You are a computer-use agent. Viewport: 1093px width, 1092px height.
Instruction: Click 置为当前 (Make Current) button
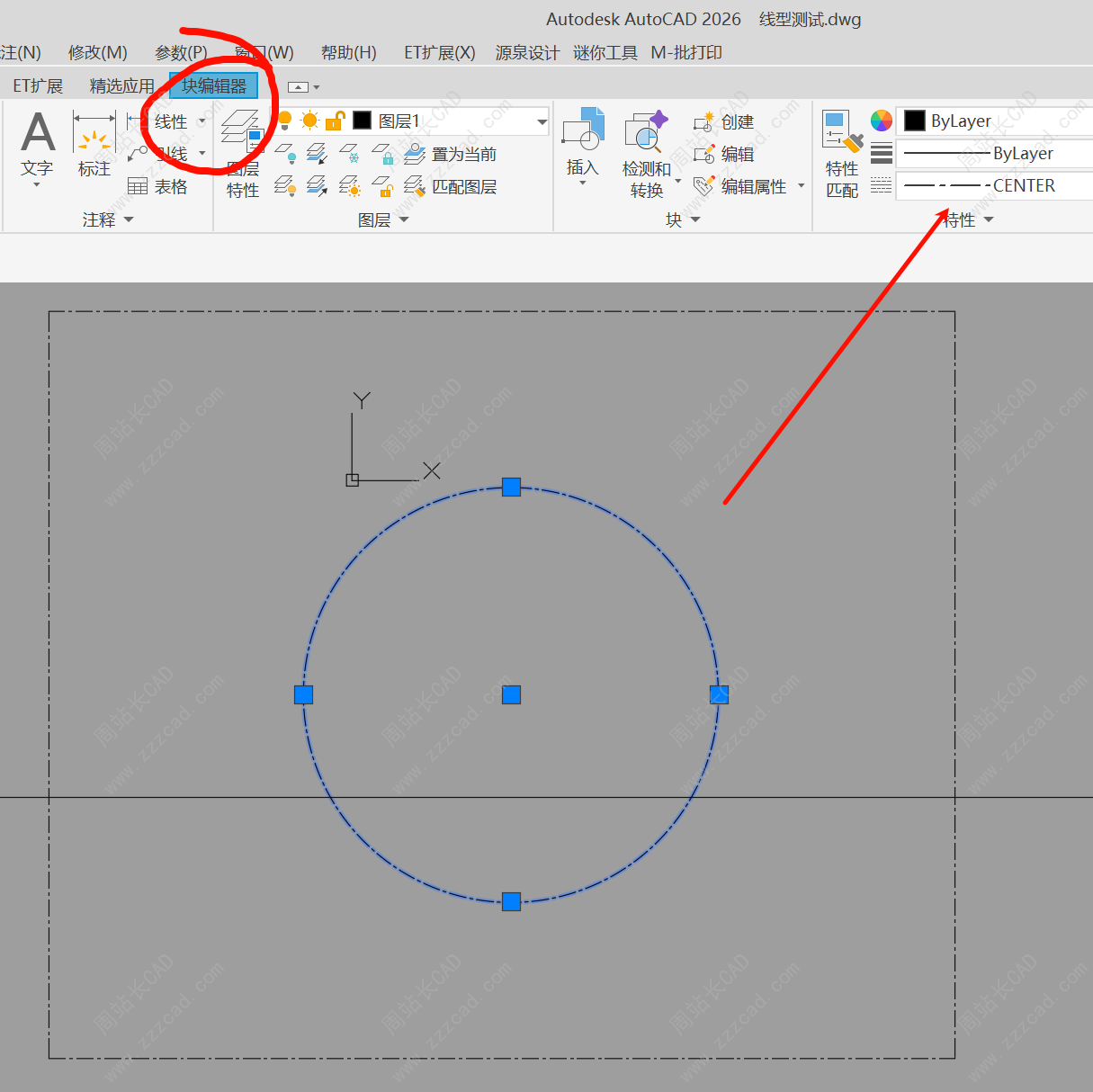pos(451,155)
